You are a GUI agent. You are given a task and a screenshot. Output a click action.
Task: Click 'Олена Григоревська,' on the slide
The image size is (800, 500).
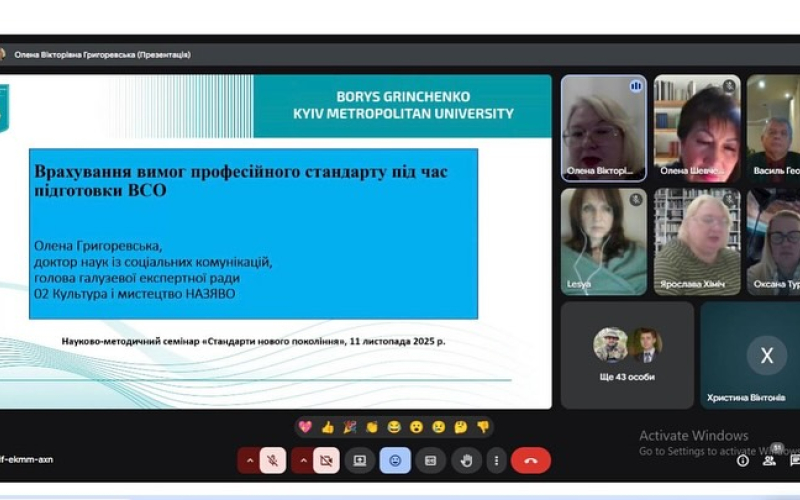98,246
